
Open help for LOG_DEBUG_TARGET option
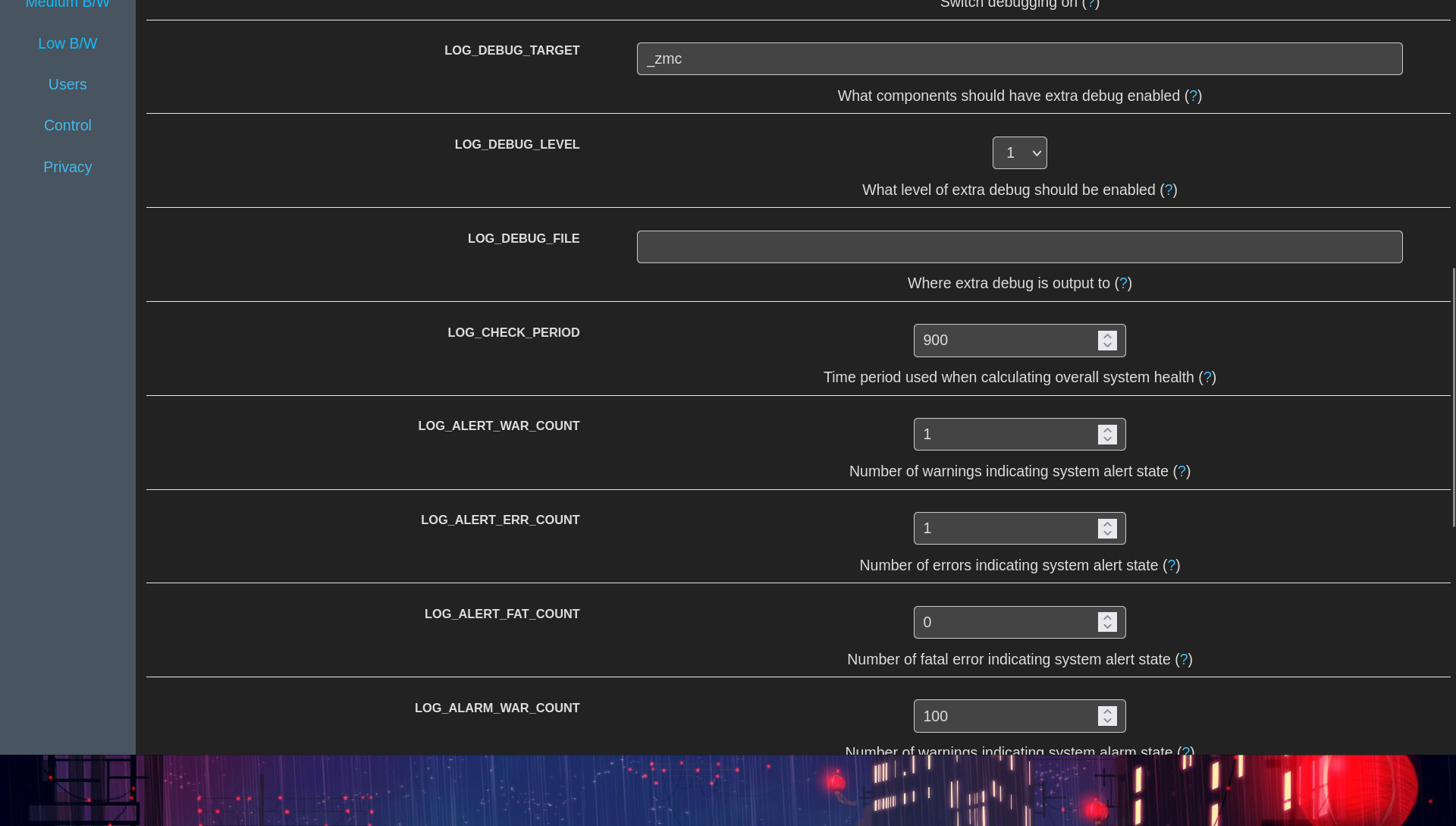[1193, 96]
